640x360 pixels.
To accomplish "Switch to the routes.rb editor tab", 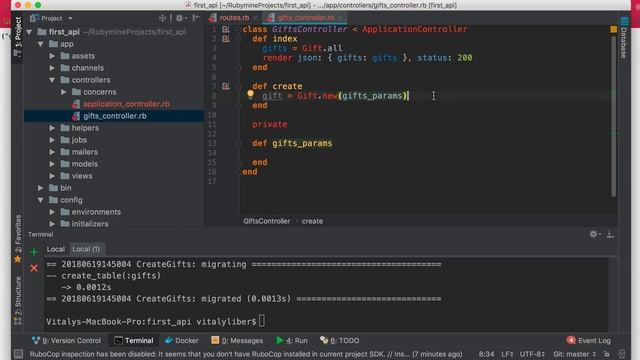I will (x=234, y=18).
